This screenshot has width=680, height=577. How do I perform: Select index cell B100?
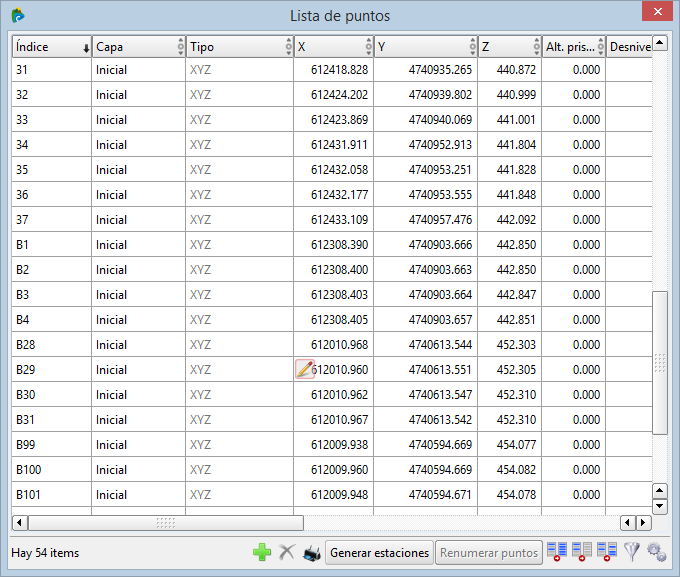pos(52,469)
